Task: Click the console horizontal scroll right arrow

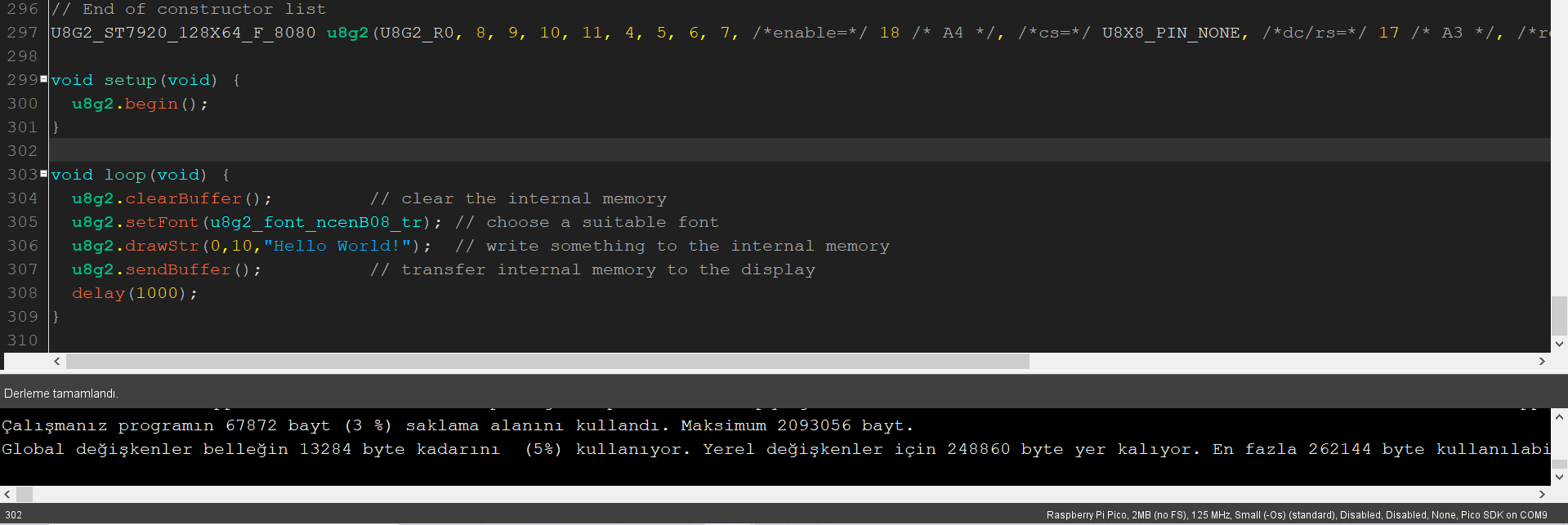Action: click(1542, 494)
